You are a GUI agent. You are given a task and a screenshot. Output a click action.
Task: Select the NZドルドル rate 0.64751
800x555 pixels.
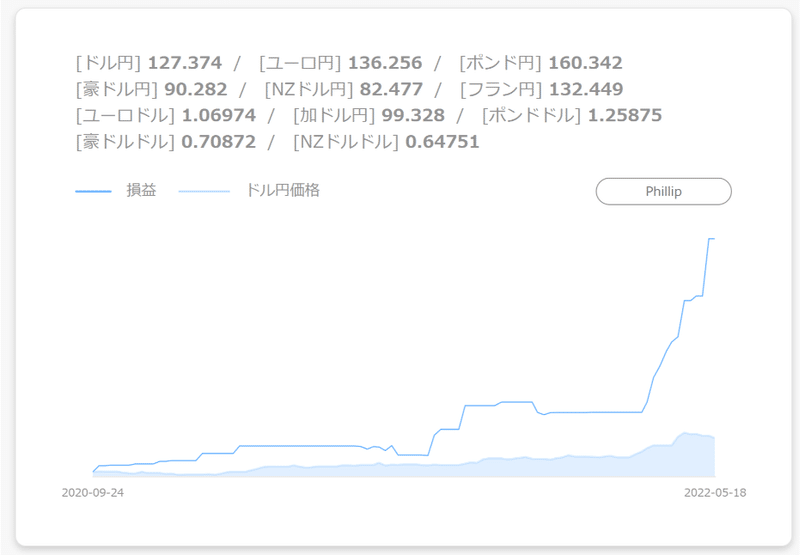click(x=442, y=142)
